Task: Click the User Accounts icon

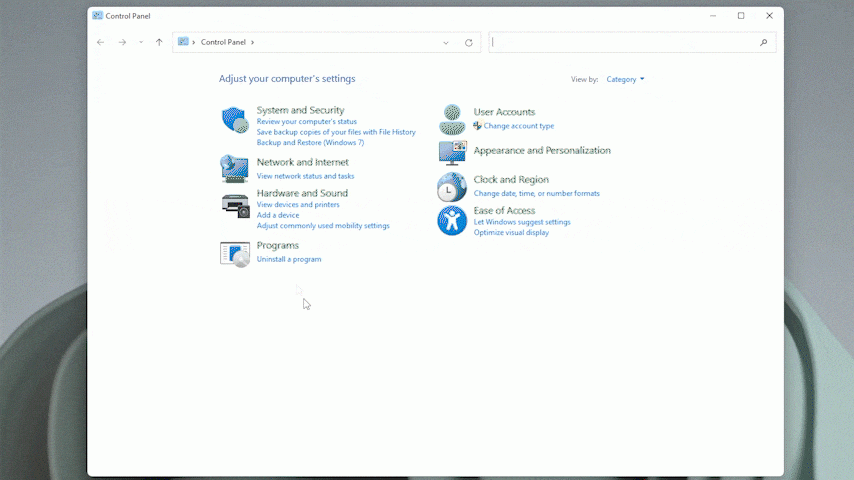Action: point(452,120)
